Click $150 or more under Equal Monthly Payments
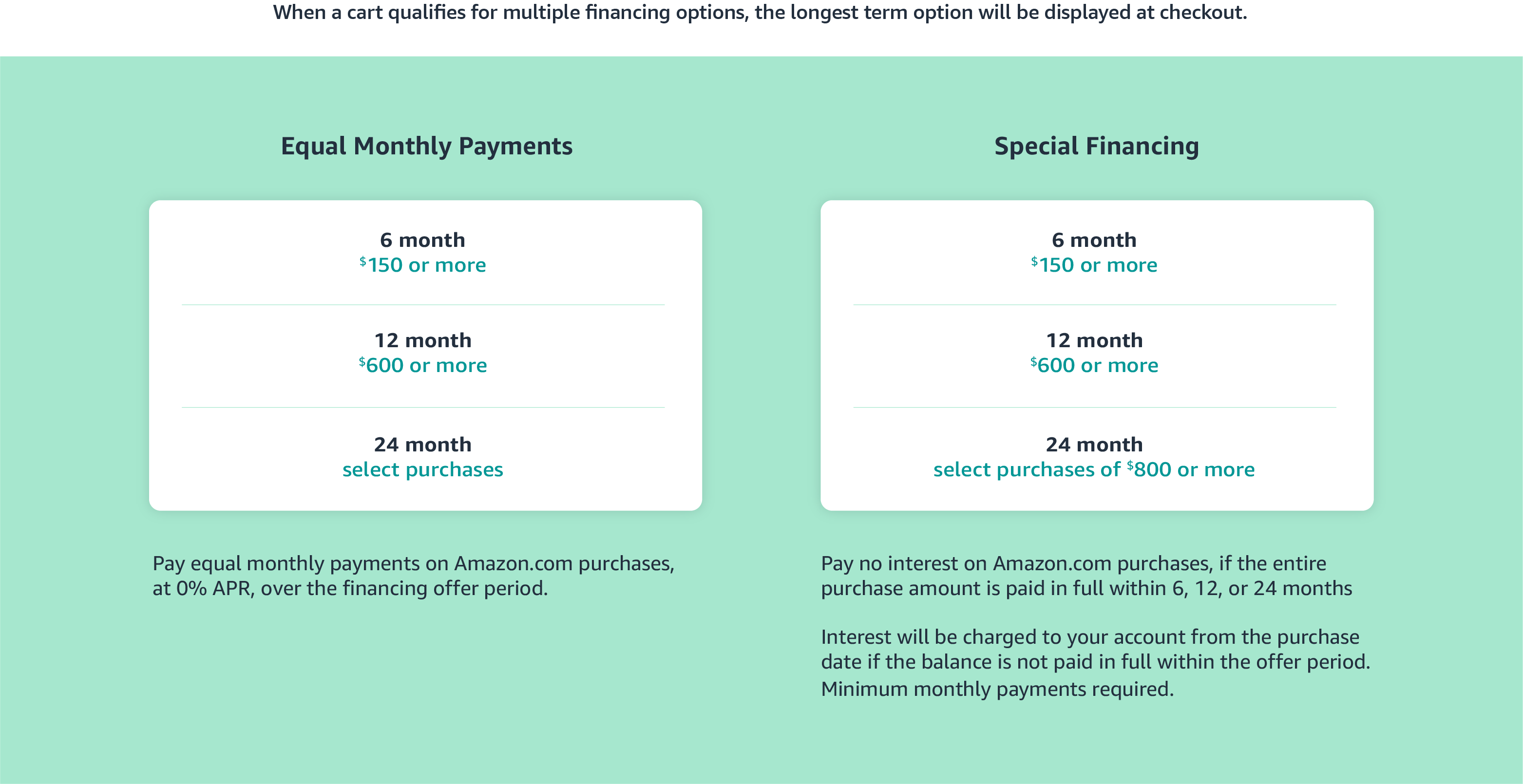Viewport: 1523px width, 784px height. click(x=422, y=265)
